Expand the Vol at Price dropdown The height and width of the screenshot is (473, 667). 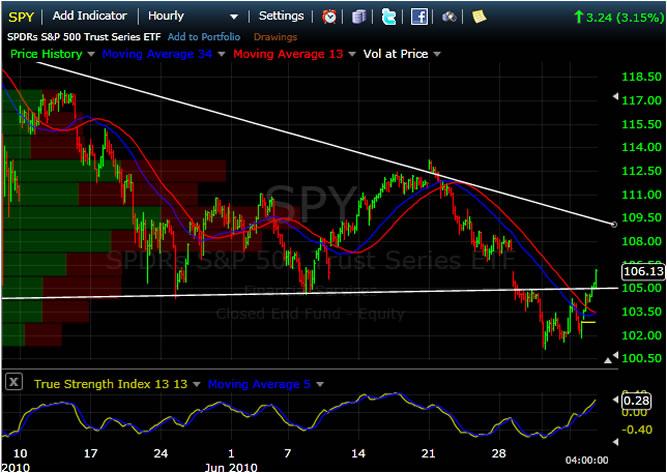437,54
